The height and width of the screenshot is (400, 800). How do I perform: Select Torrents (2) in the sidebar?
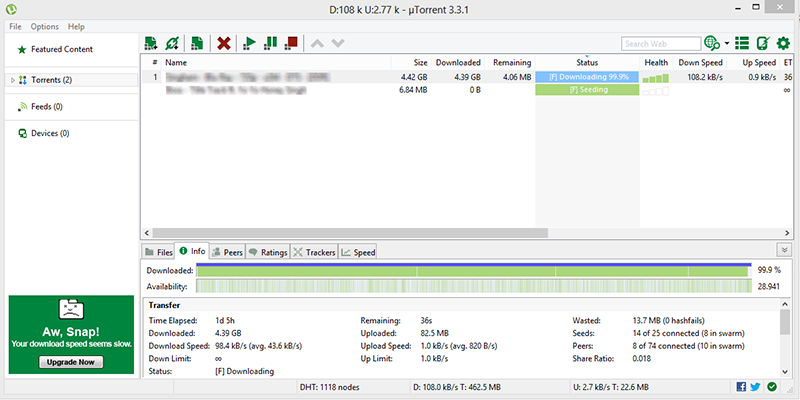tap(71, 80)
